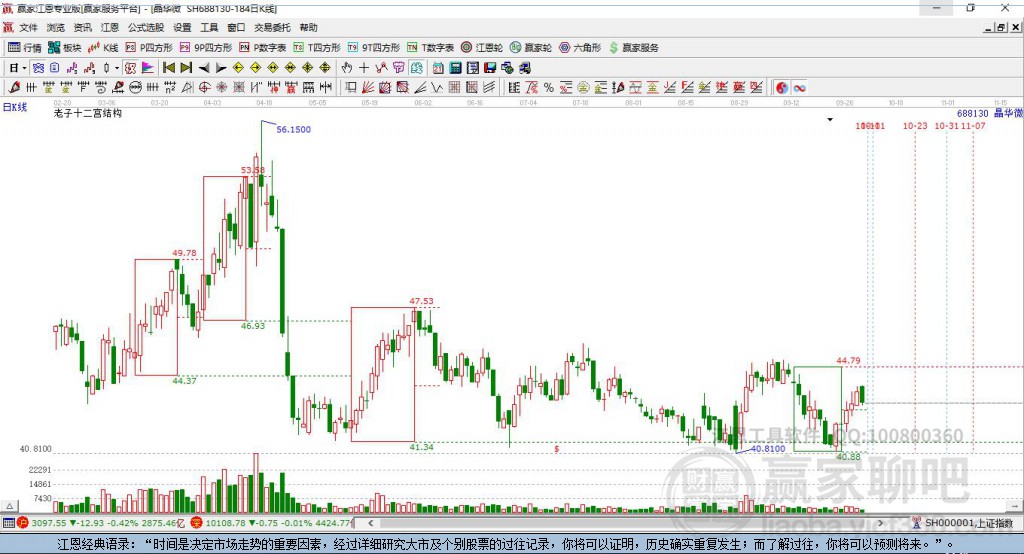
Task: Select the 10-23 date marker line label
Action: [x=915, y=125]
